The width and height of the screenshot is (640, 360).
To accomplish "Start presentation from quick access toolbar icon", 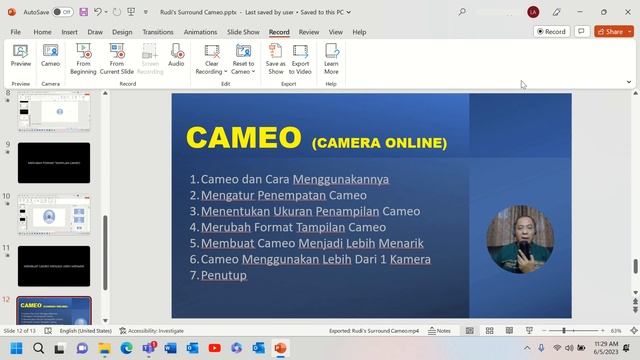I will 131,12.
